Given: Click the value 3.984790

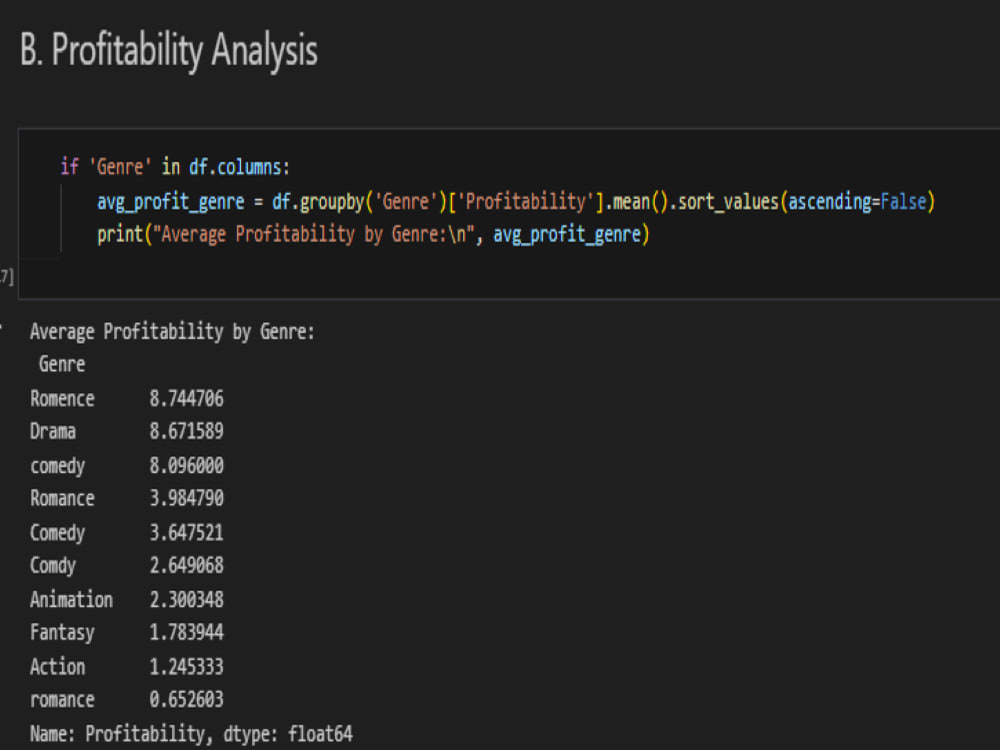Looking at the screenshot, I should pos(186,498).
